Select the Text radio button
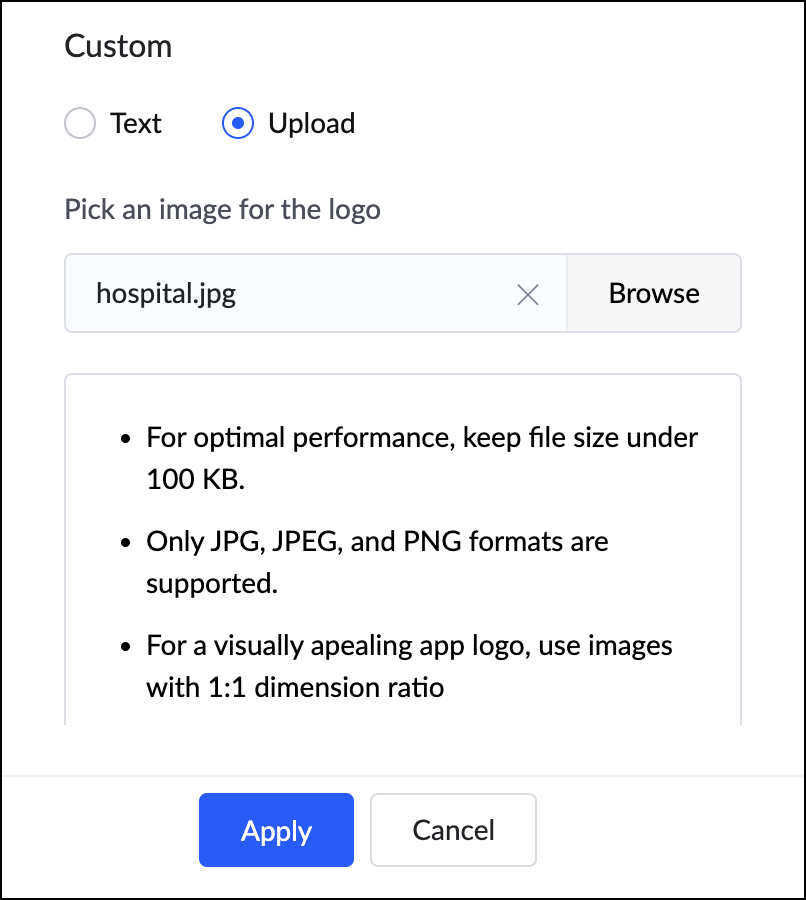 (x=80, y=124)
